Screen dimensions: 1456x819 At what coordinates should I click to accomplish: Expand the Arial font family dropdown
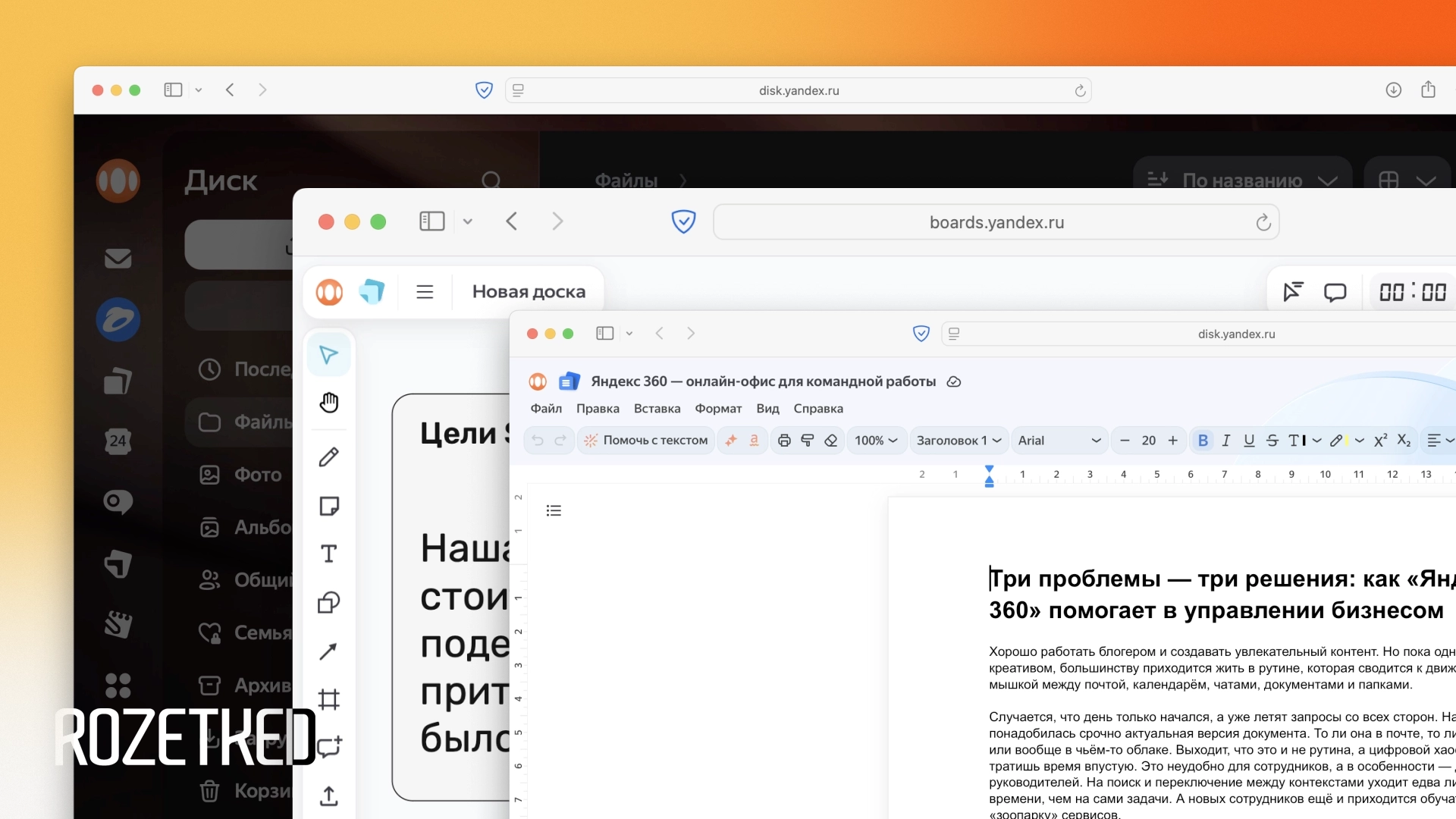[1059, 440]
